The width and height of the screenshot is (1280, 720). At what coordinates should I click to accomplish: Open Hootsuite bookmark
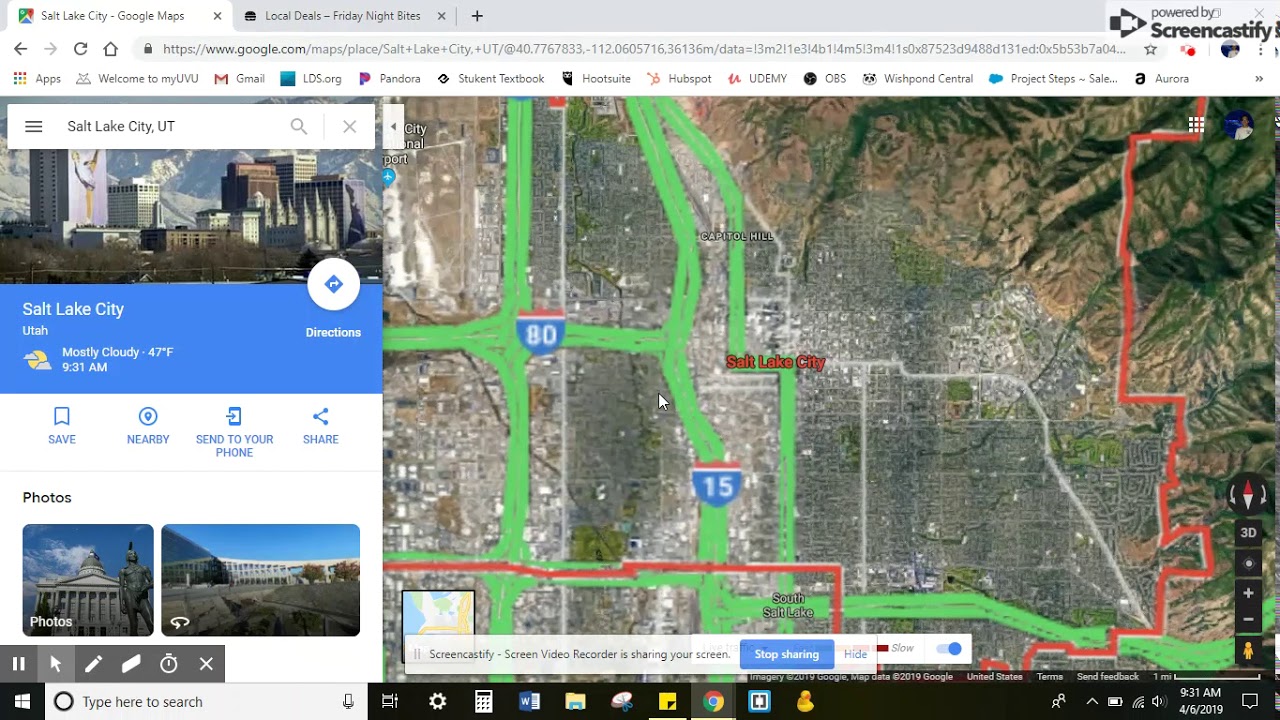[596, 79]
